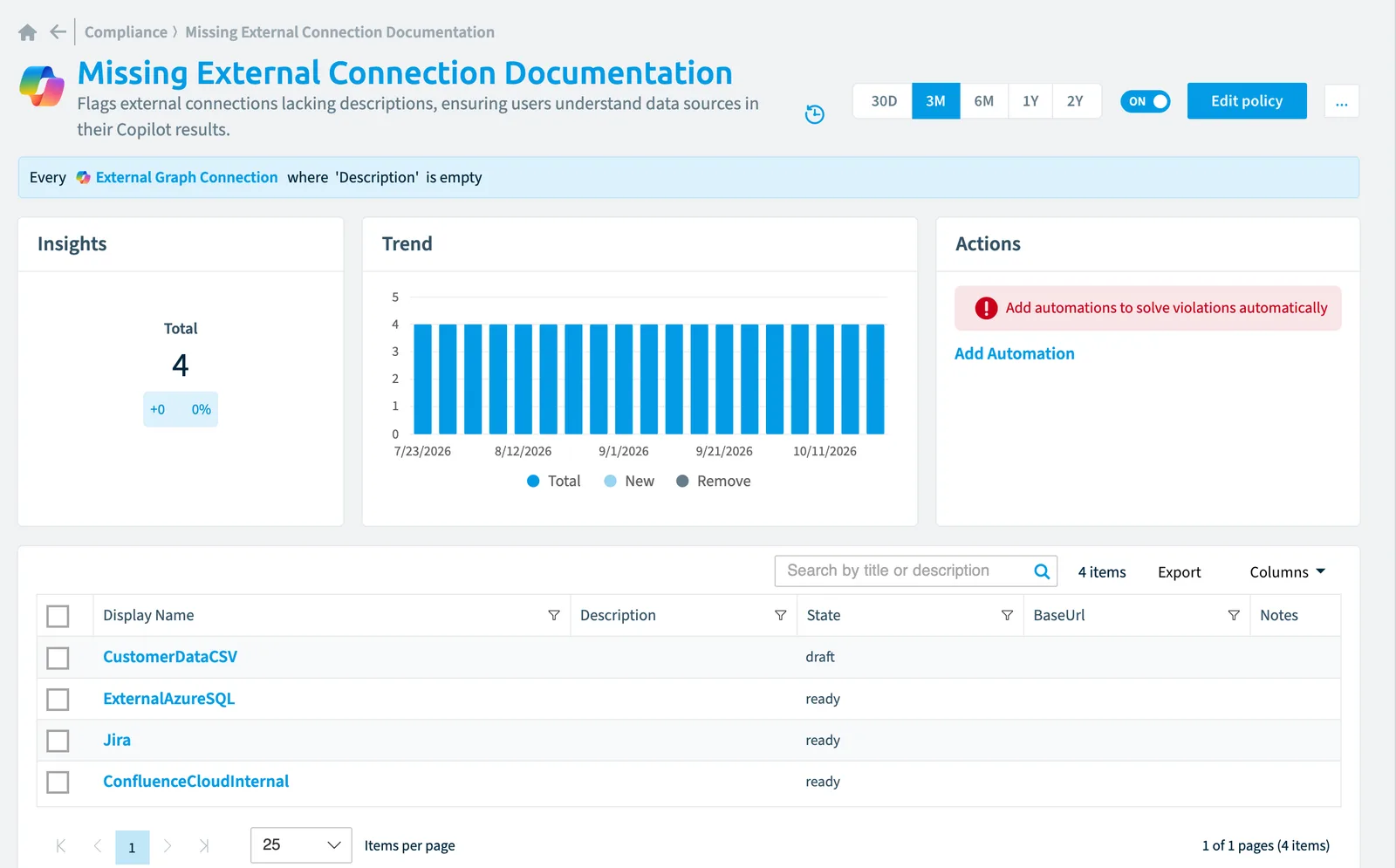Select the 3M time range
1396x868 pixels.
(935, 101)
